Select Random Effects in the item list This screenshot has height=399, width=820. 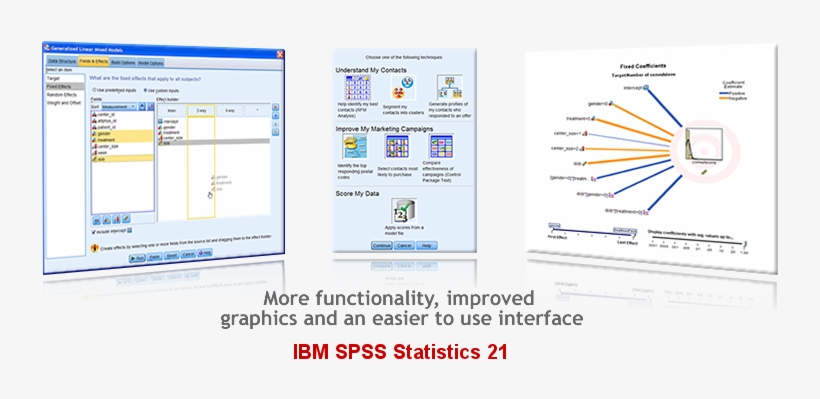[x=65, y=95]
